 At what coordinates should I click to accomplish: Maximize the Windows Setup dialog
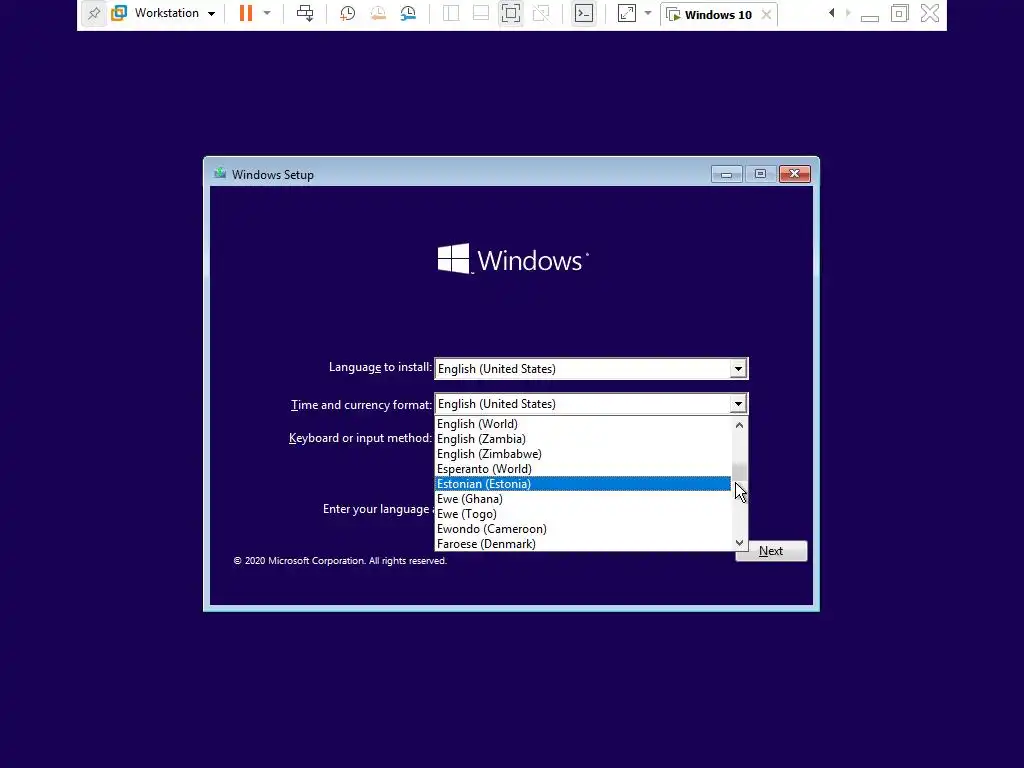click(x=760, y=174)
